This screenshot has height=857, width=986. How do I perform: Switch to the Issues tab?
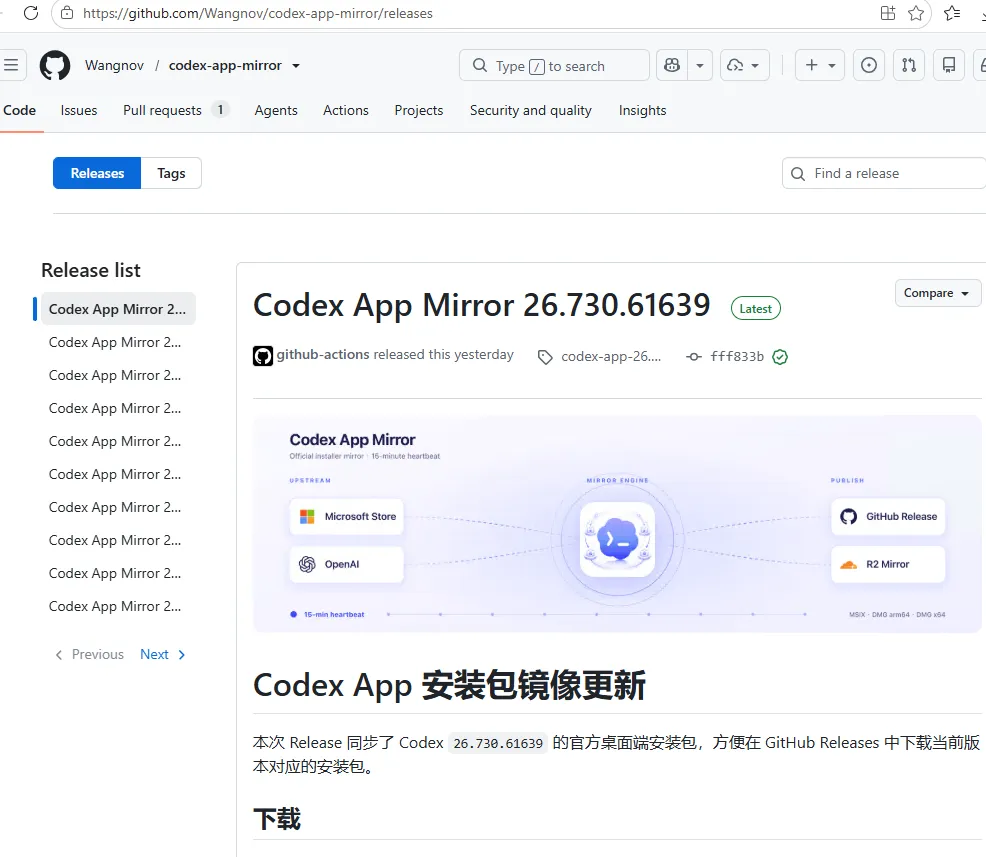79,110
